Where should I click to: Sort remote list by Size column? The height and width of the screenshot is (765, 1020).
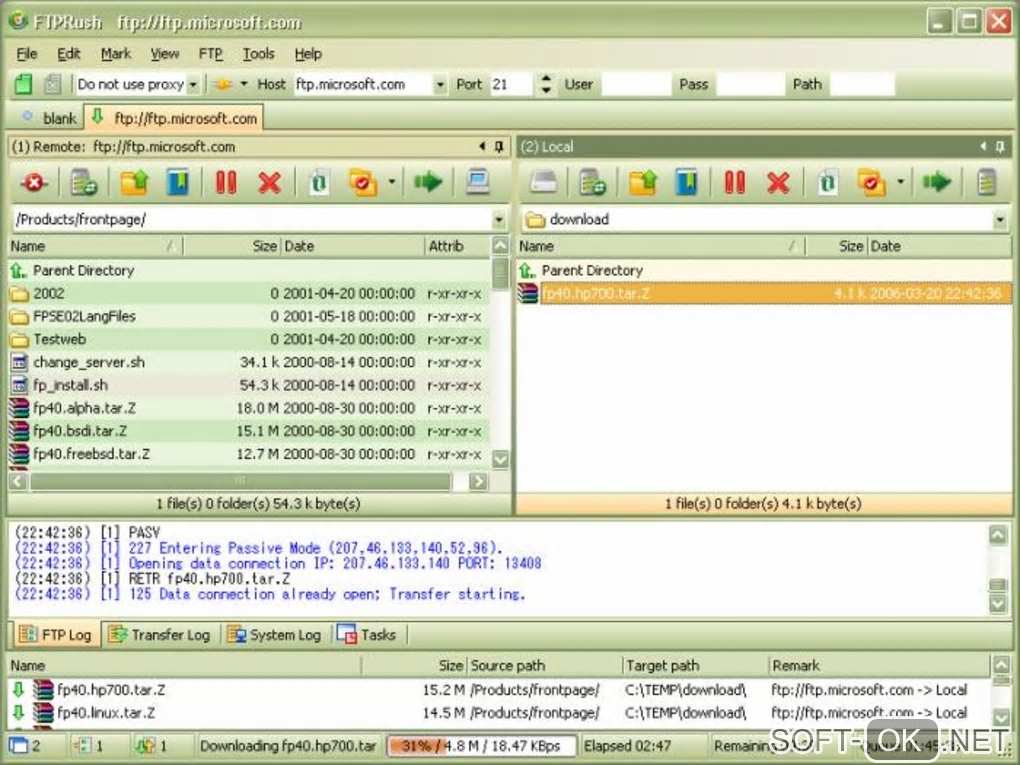click(x=232, y=247)
